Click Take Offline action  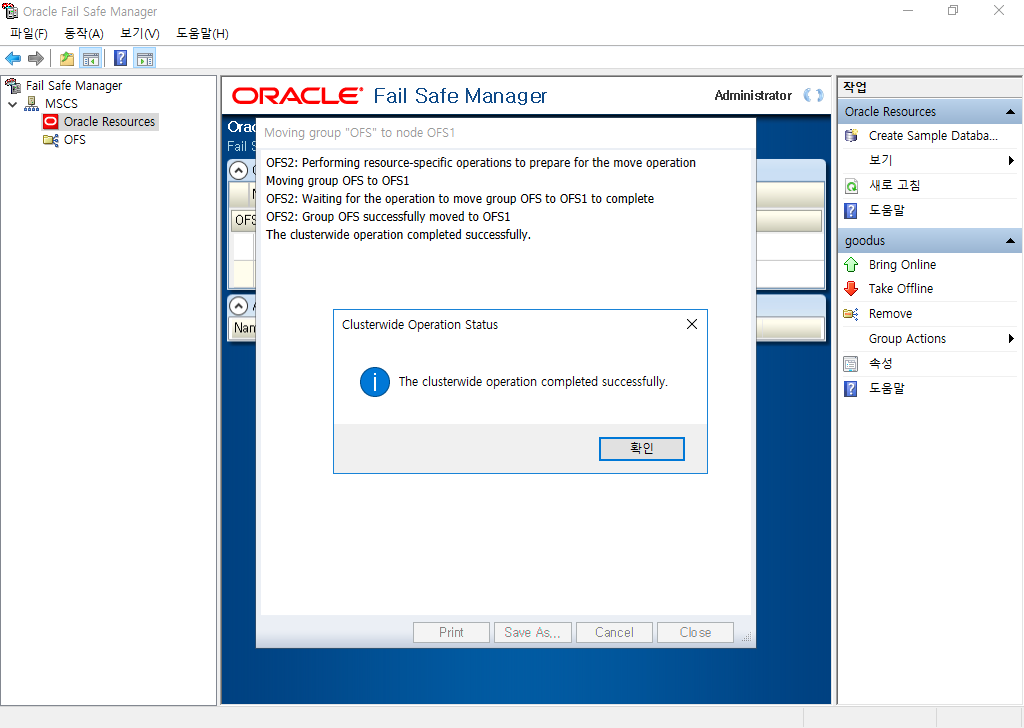[901, 289]
